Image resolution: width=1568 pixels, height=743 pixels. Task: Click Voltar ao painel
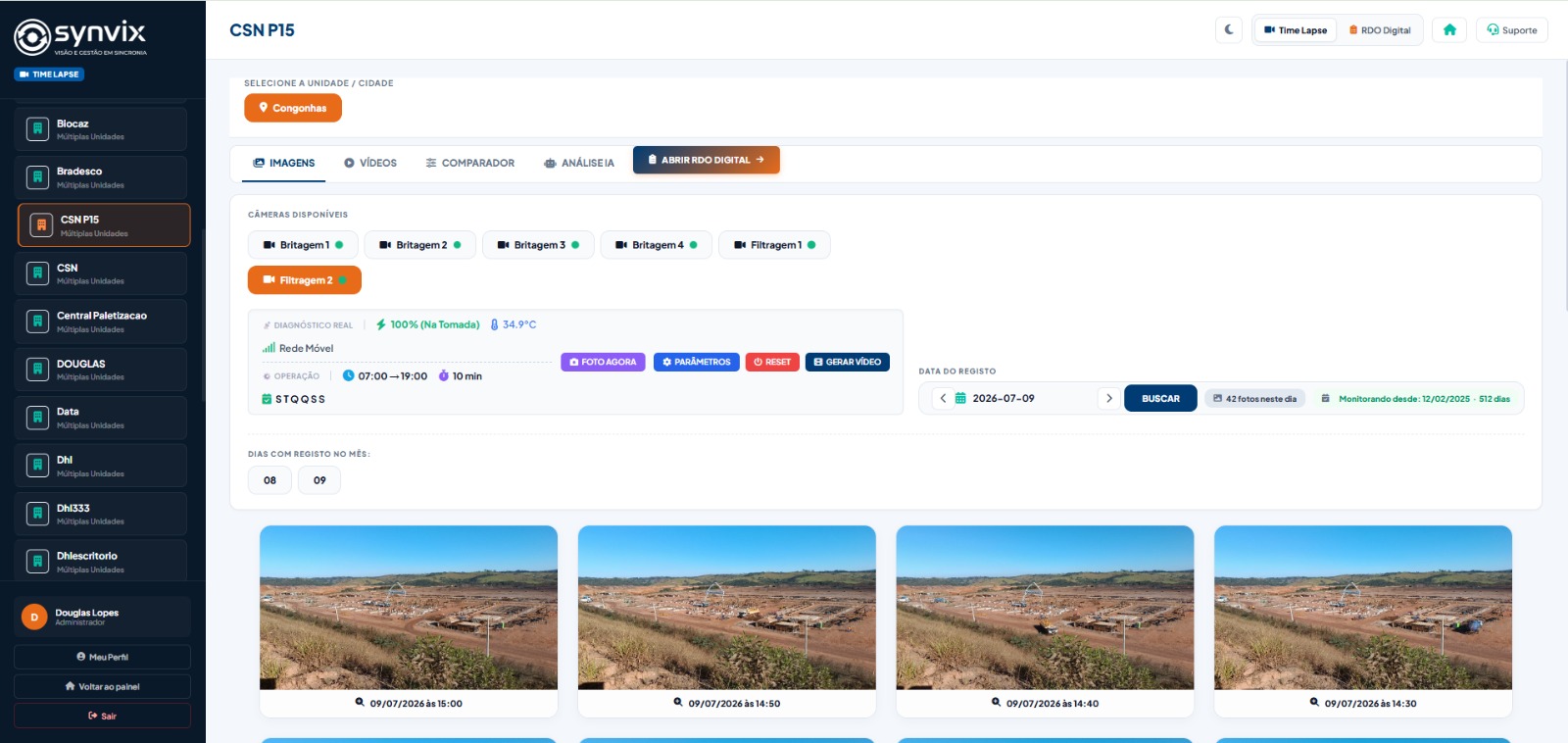[102, 686]
